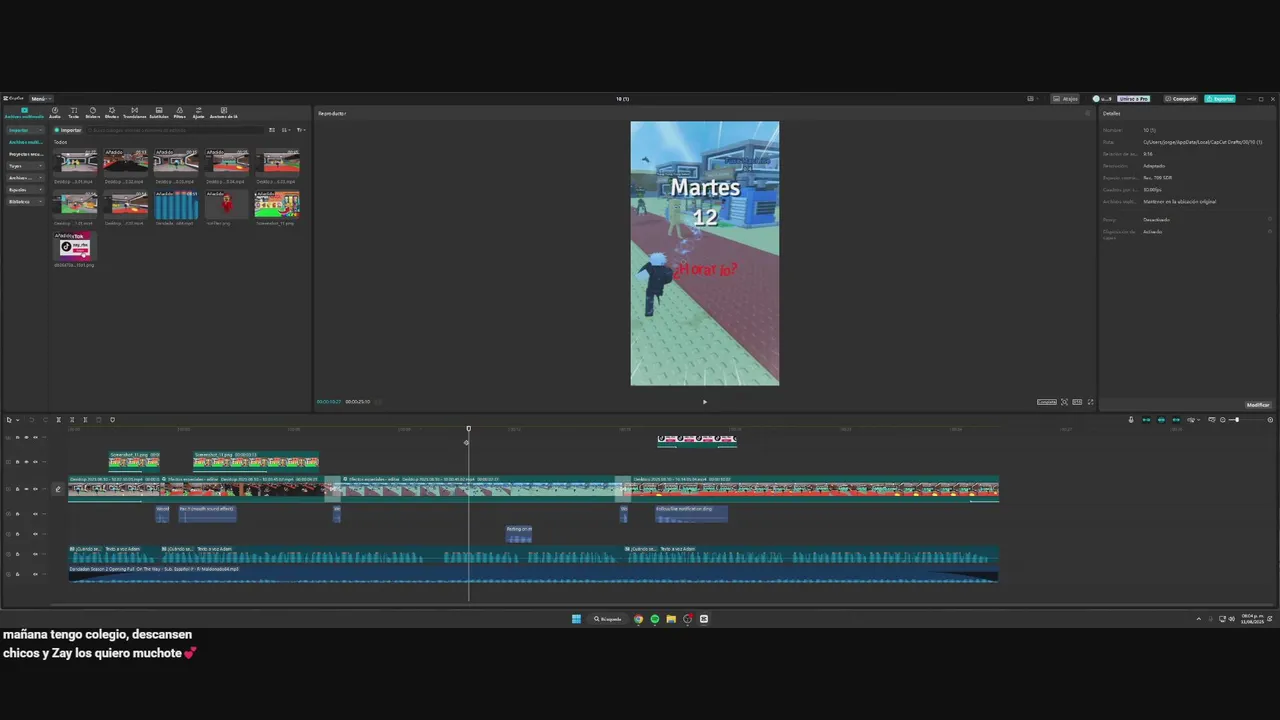Lock the main video track
The height and width of the screenshot is (720, 1280).
[x=17, y=489]
